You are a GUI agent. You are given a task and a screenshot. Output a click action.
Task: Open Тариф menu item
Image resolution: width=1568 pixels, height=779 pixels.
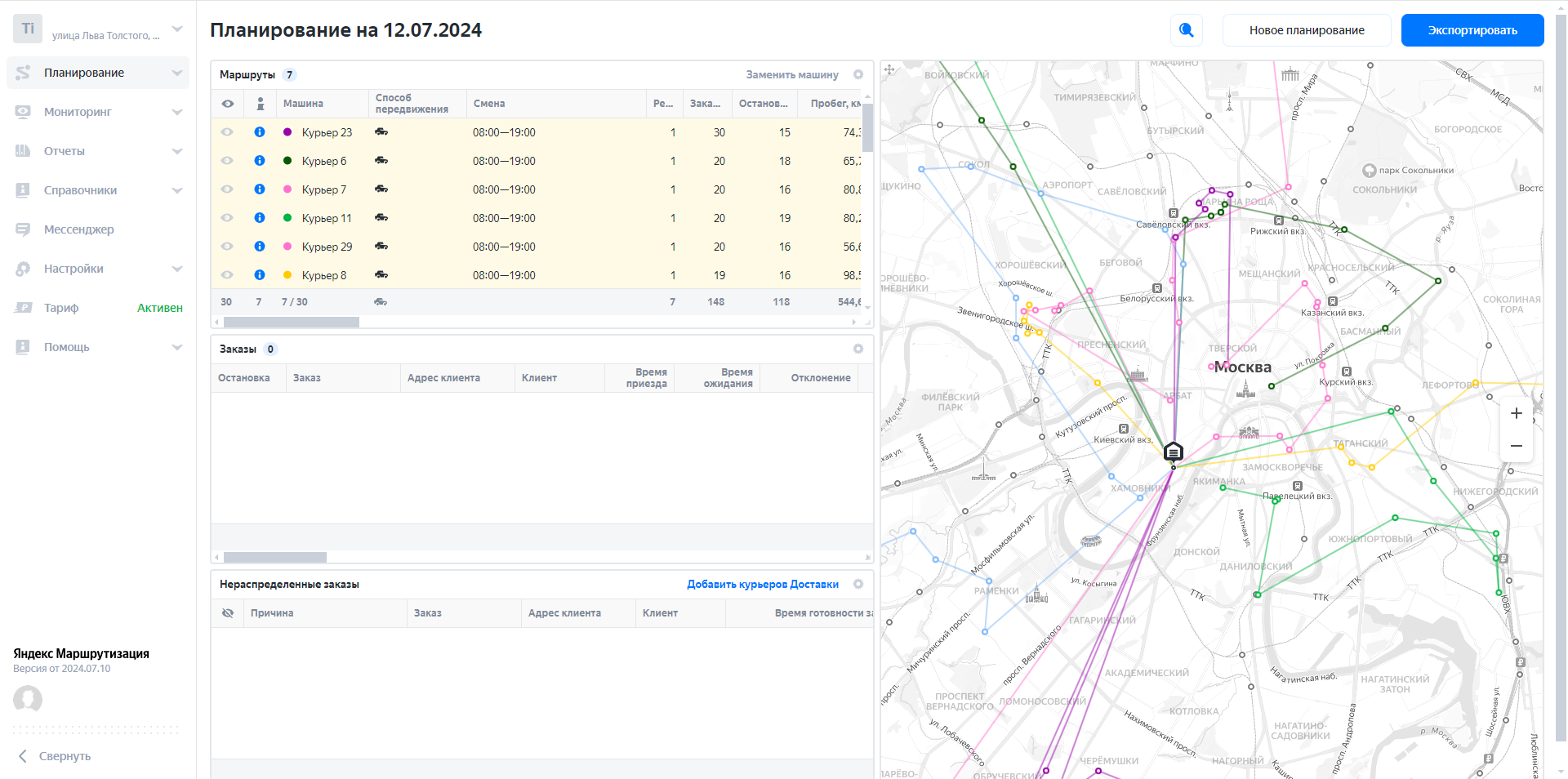(x=61, y=308)
